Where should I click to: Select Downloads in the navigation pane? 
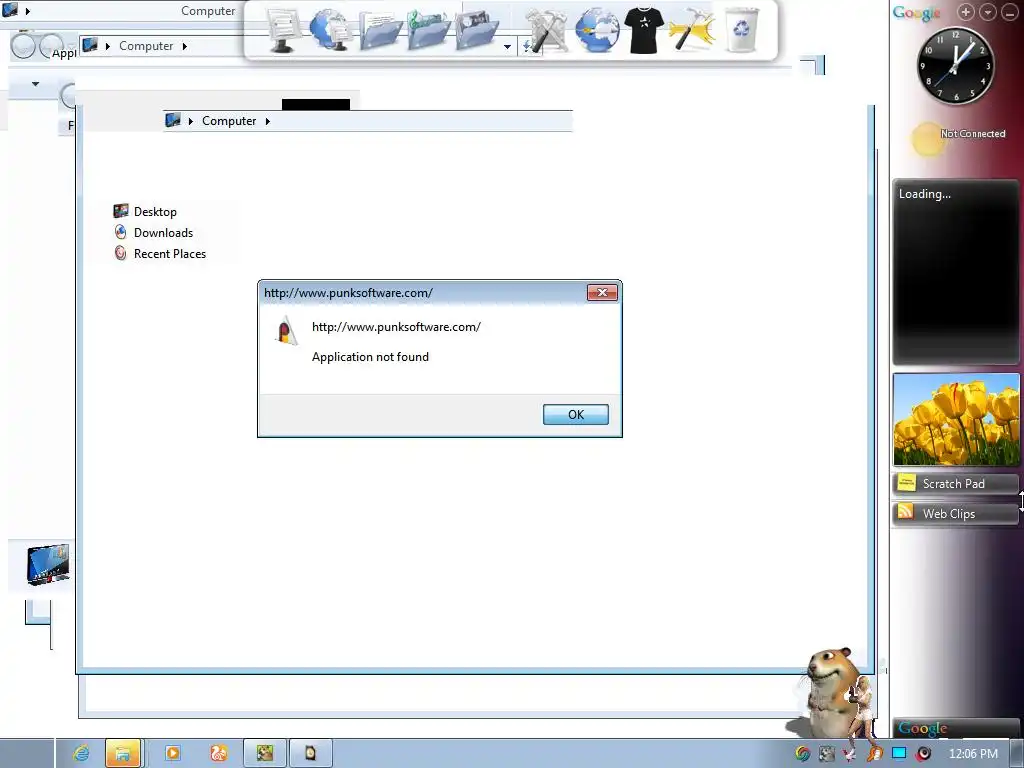[x=163, y=232]
